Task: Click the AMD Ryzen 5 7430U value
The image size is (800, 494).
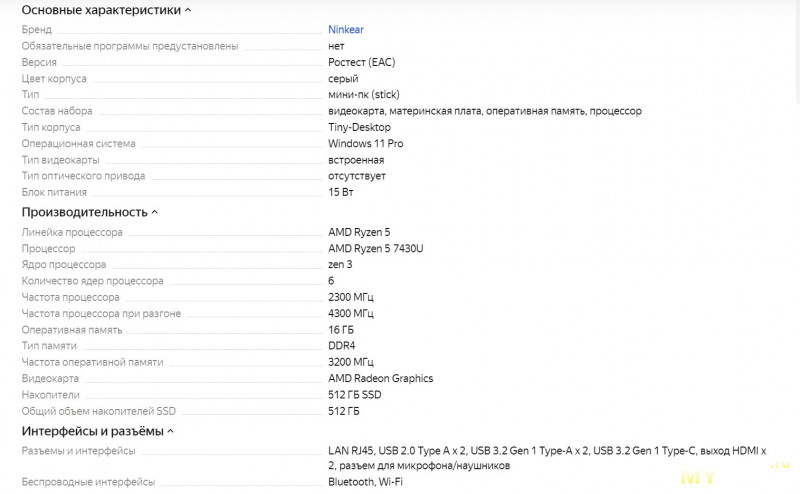Action: pos(376,249)
